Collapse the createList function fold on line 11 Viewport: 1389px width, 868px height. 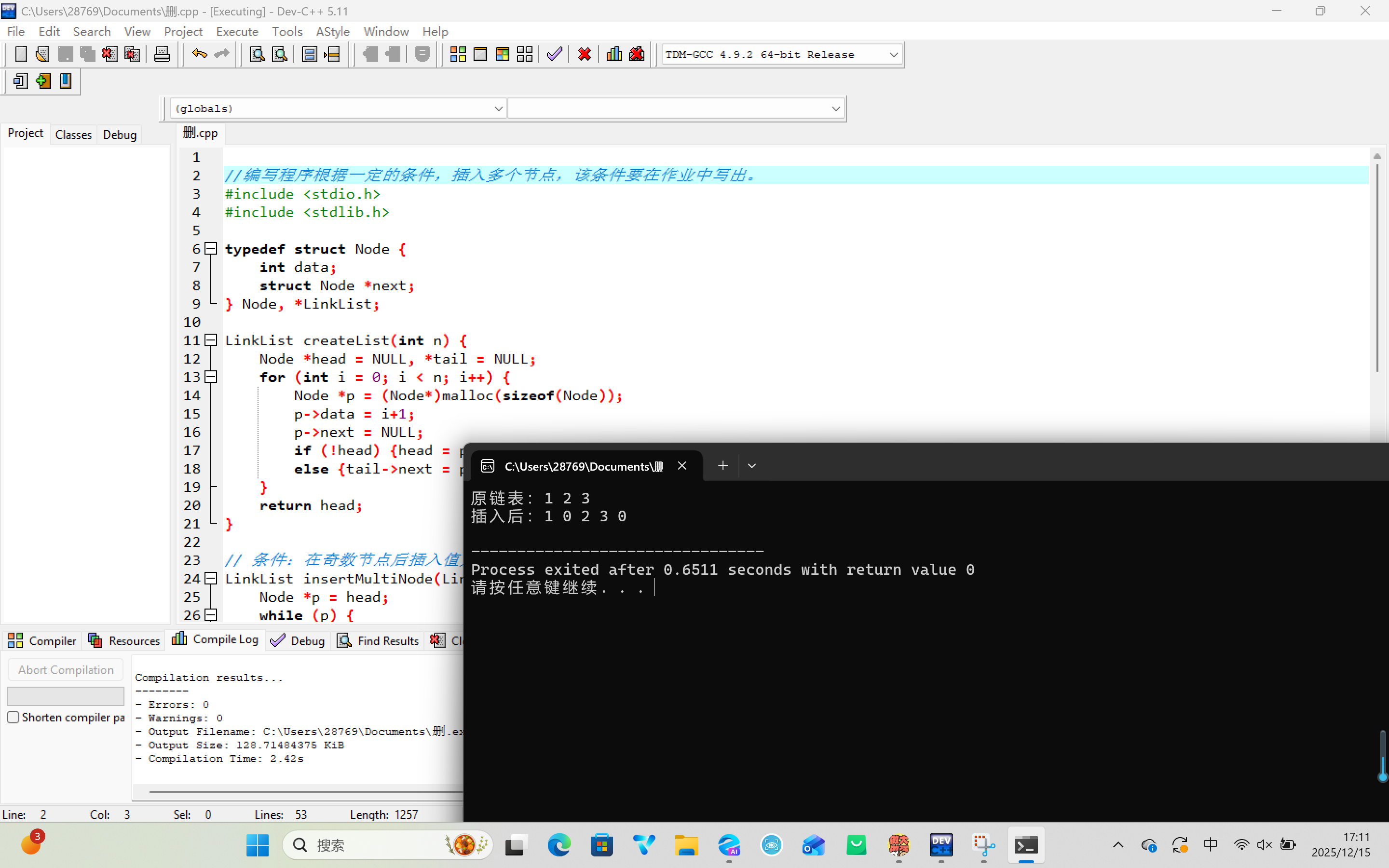(211, 340)
